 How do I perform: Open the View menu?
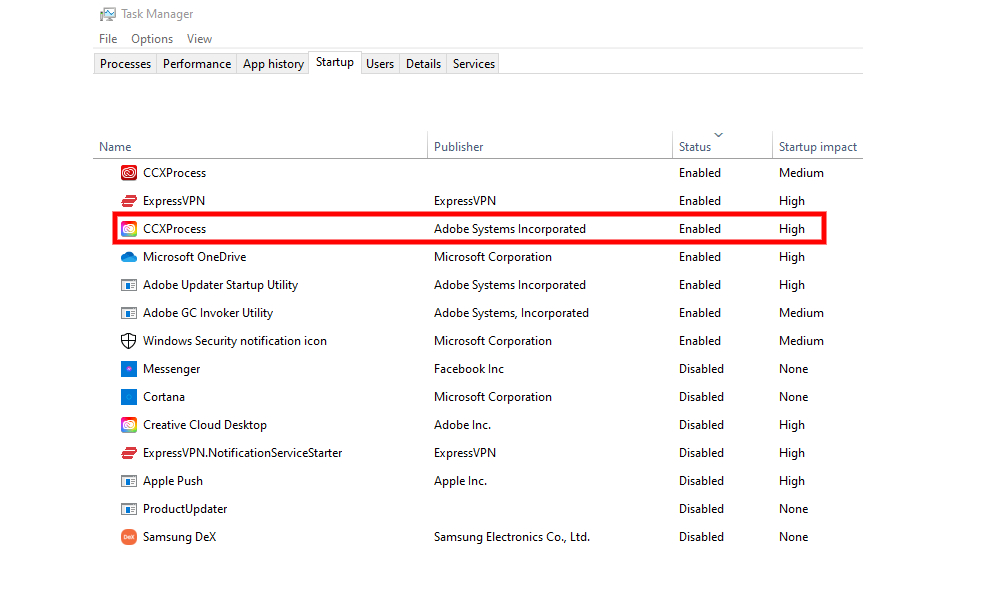pos(199,39)
